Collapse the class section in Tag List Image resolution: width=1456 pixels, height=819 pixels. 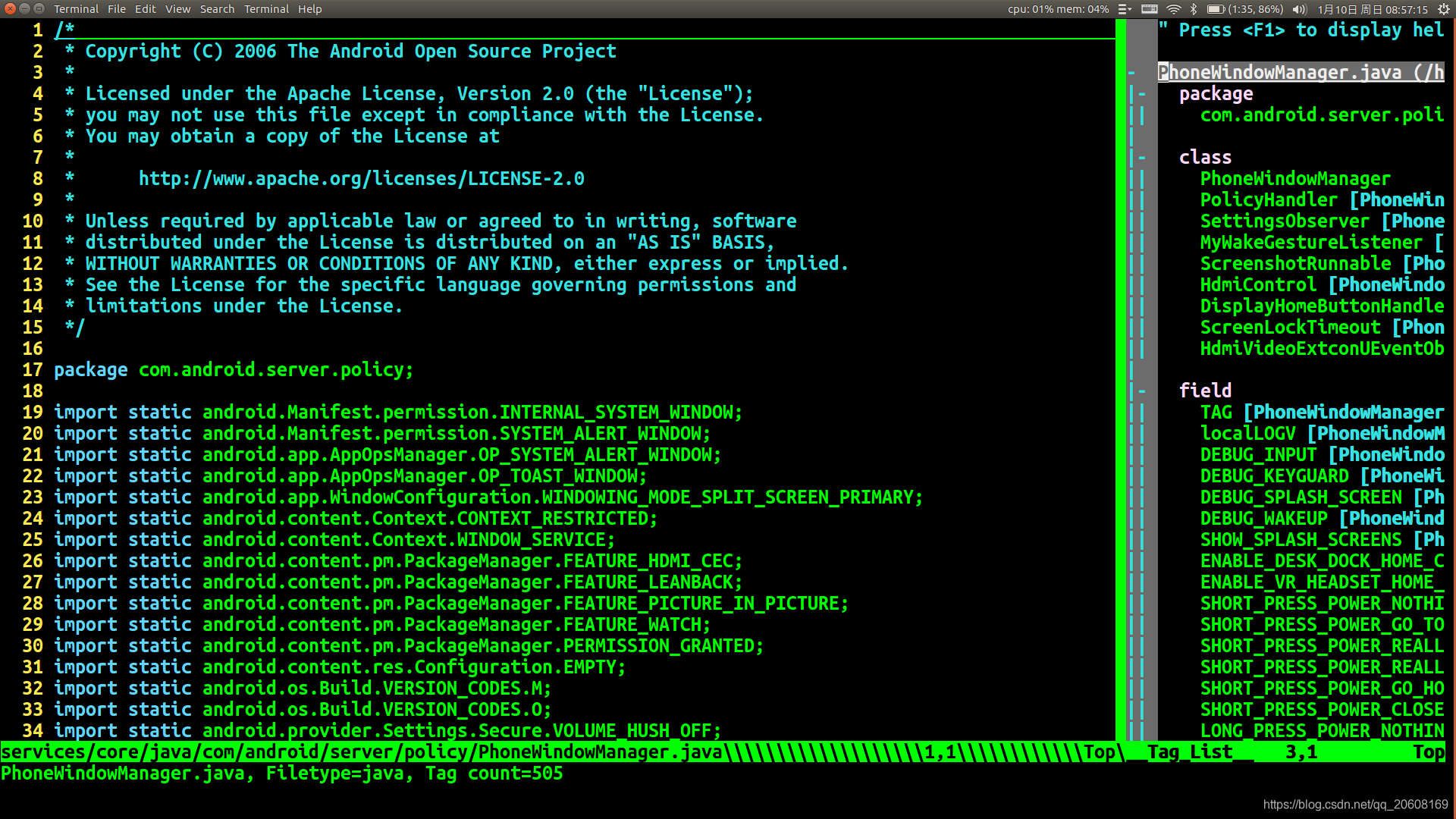tap(1148, 156)
